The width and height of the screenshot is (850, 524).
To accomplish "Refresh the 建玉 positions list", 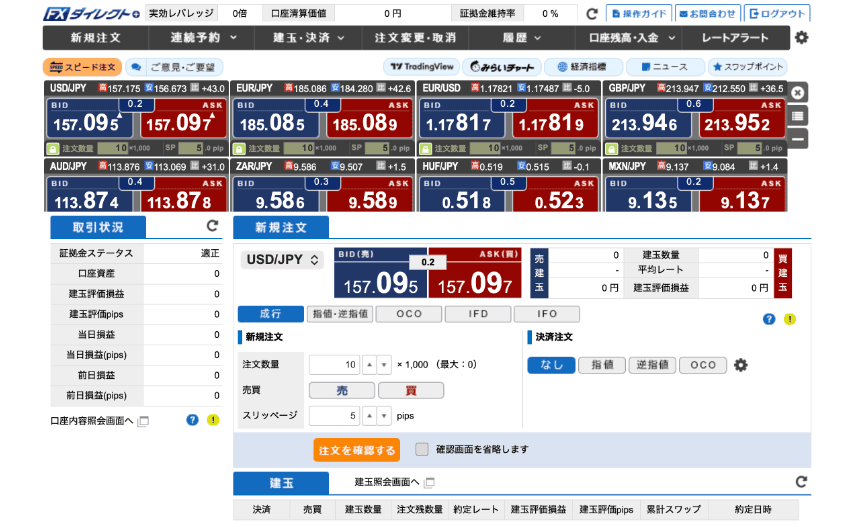I will [x=801, y=482].
